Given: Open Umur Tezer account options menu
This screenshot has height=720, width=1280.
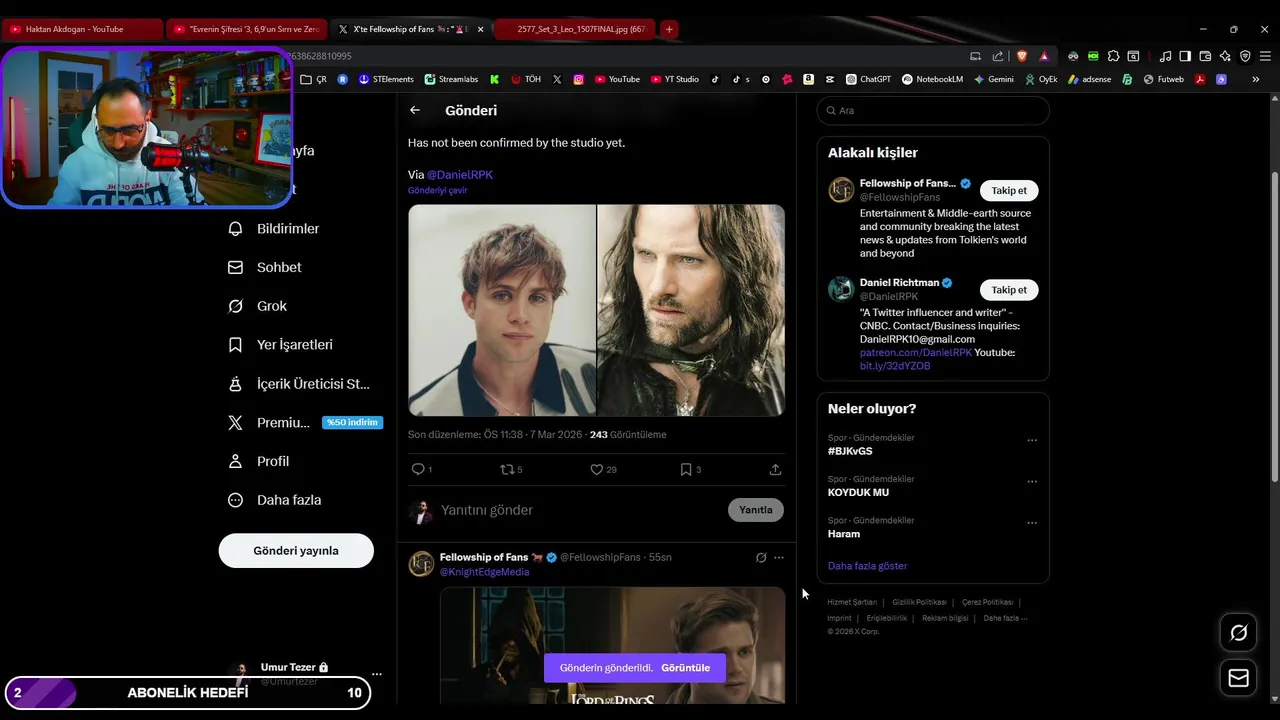Looking at the screenshot, I should [376, 674].
